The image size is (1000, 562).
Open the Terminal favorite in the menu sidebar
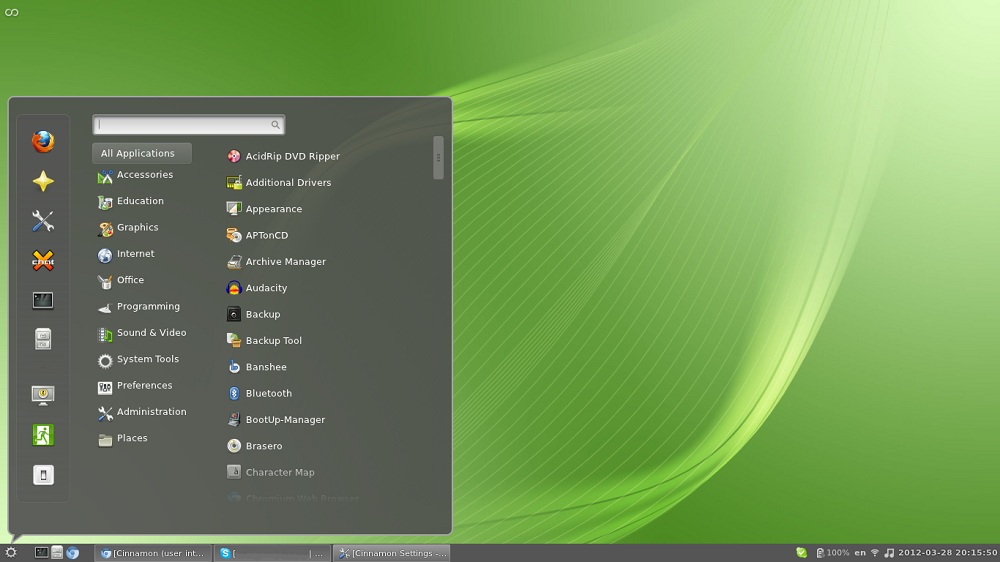(x=43, y=300)
